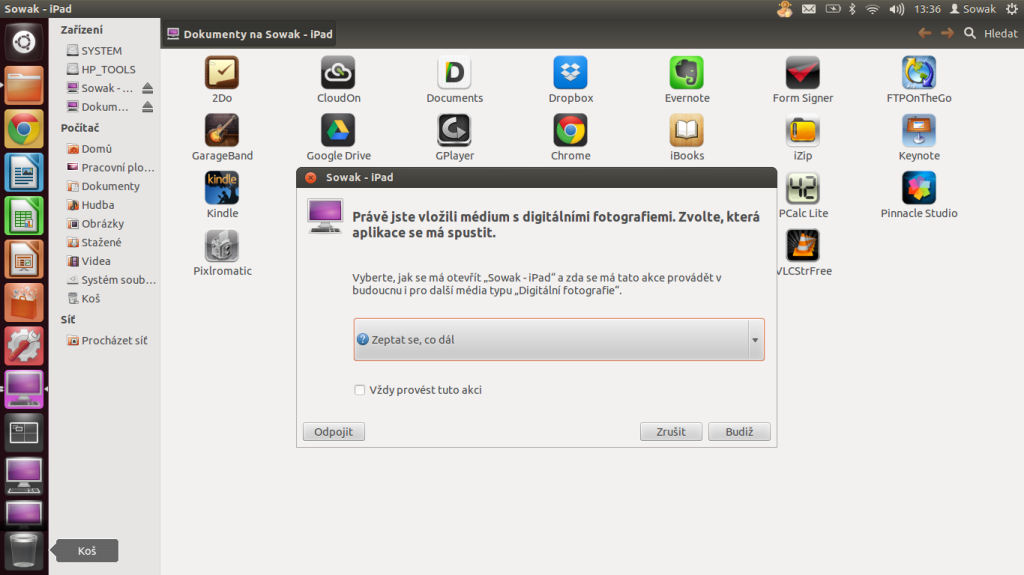
Task: Open Stažené in the sidebar
Action: click(94, 242)
